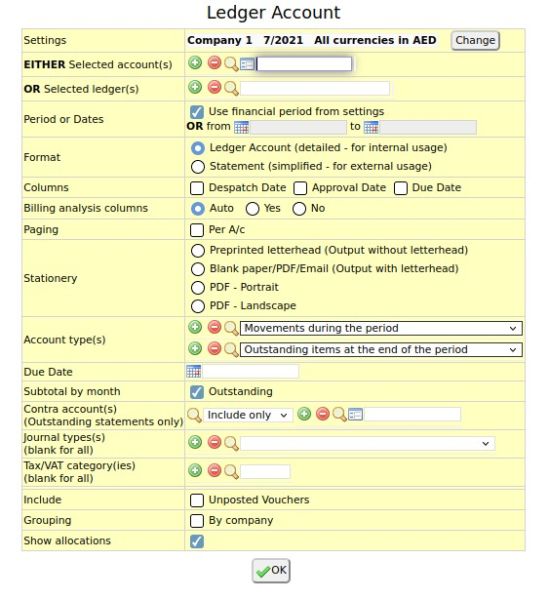Click Change settings button

(475, 41)
